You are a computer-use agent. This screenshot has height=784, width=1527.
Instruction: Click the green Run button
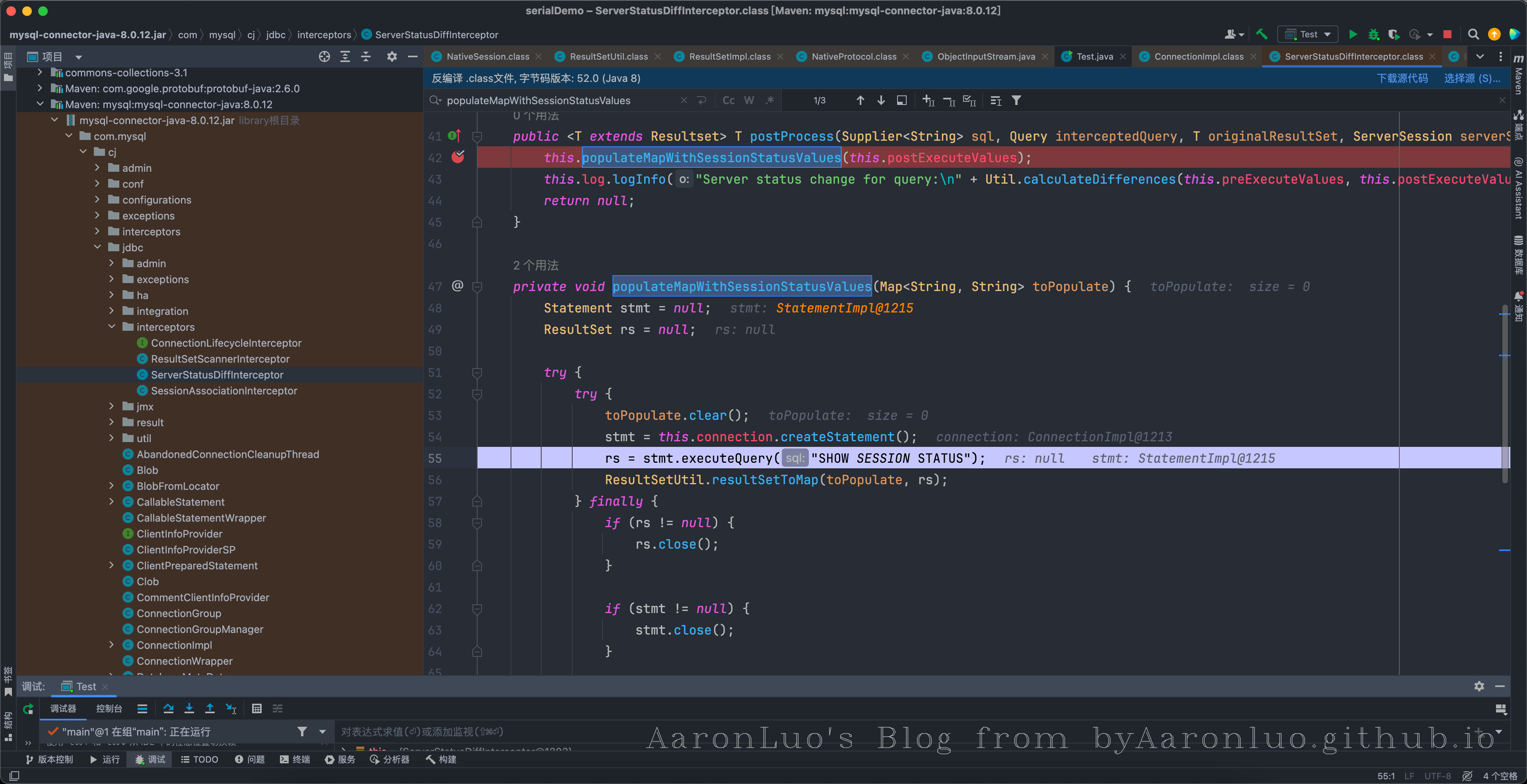(1353, 34)
